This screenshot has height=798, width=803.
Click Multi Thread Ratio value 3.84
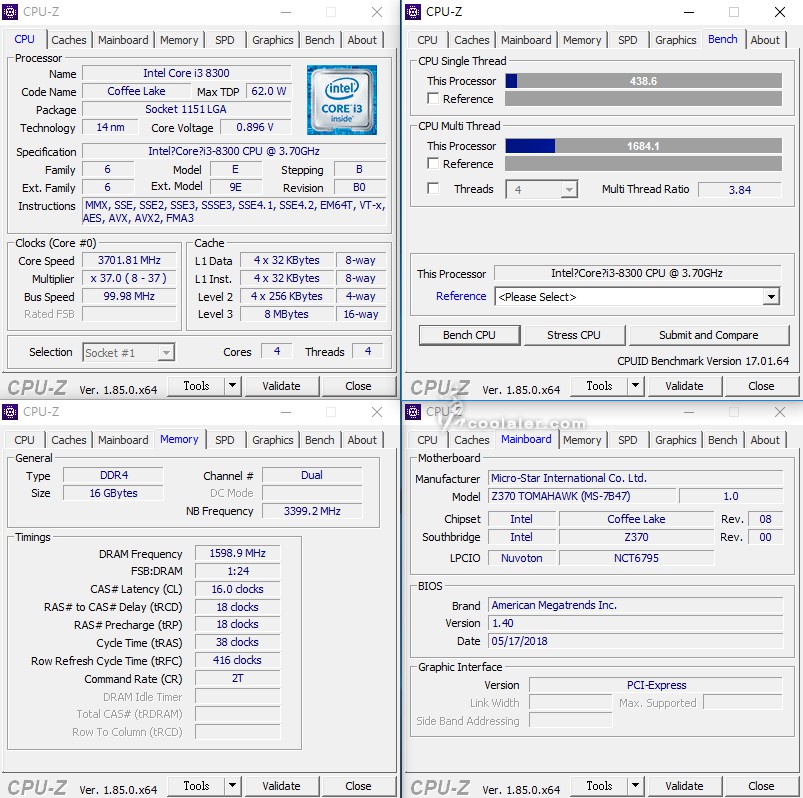(739, 190)
